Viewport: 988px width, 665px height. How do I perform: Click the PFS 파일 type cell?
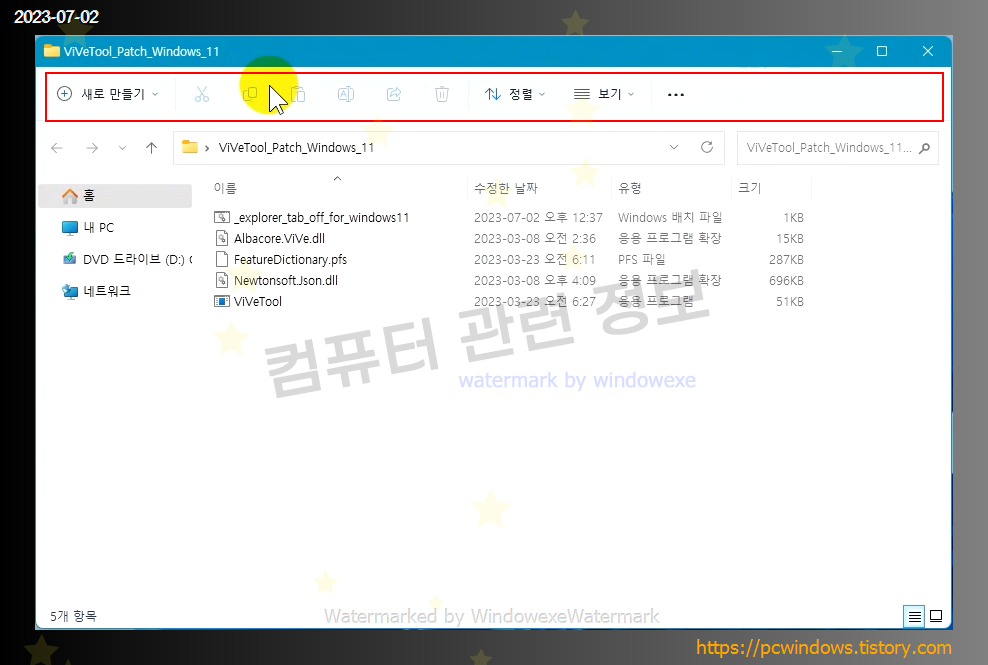pyautogui.click(x=641, y=260)
